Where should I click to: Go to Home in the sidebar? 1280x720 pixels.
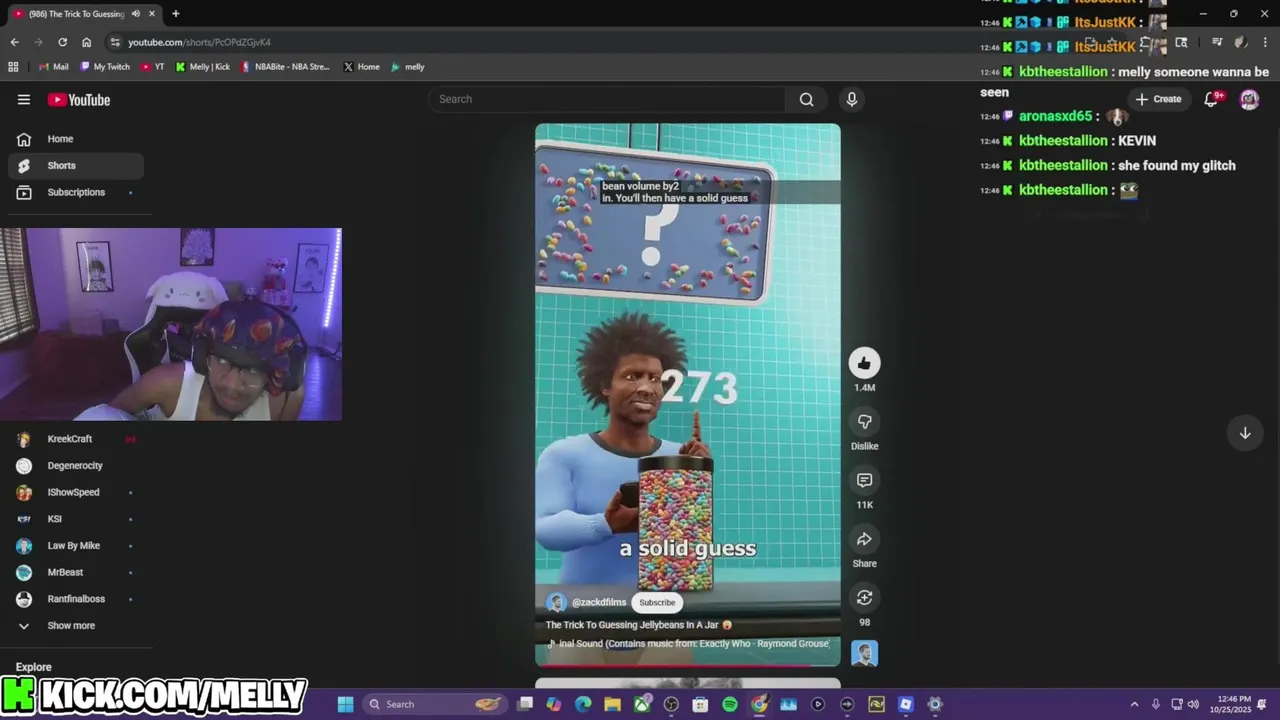pyautogui.click(x=76, y=139)
